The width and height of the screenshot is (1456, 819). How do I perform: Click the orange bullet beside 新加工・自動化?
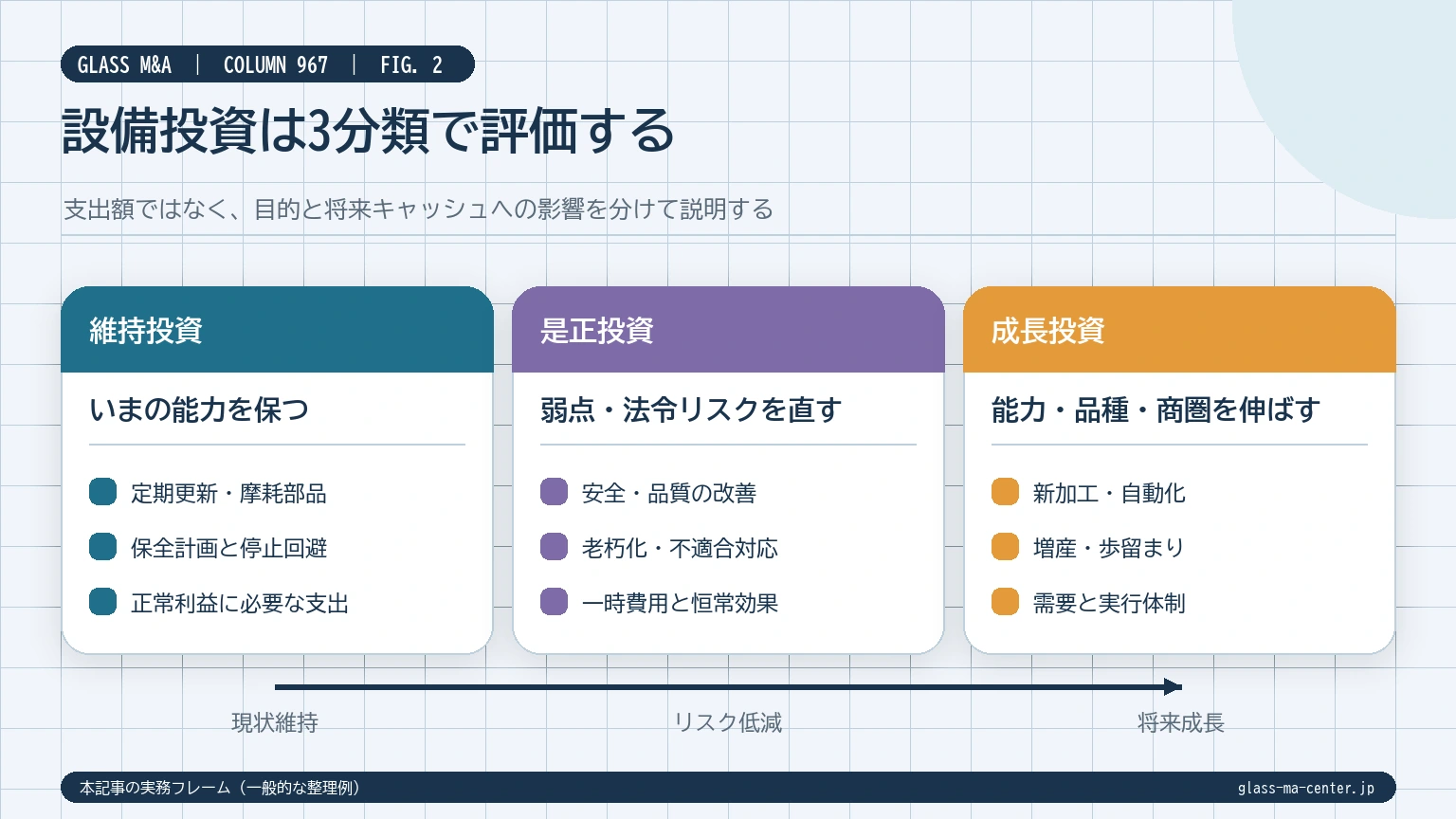(x=1005, y=492)
